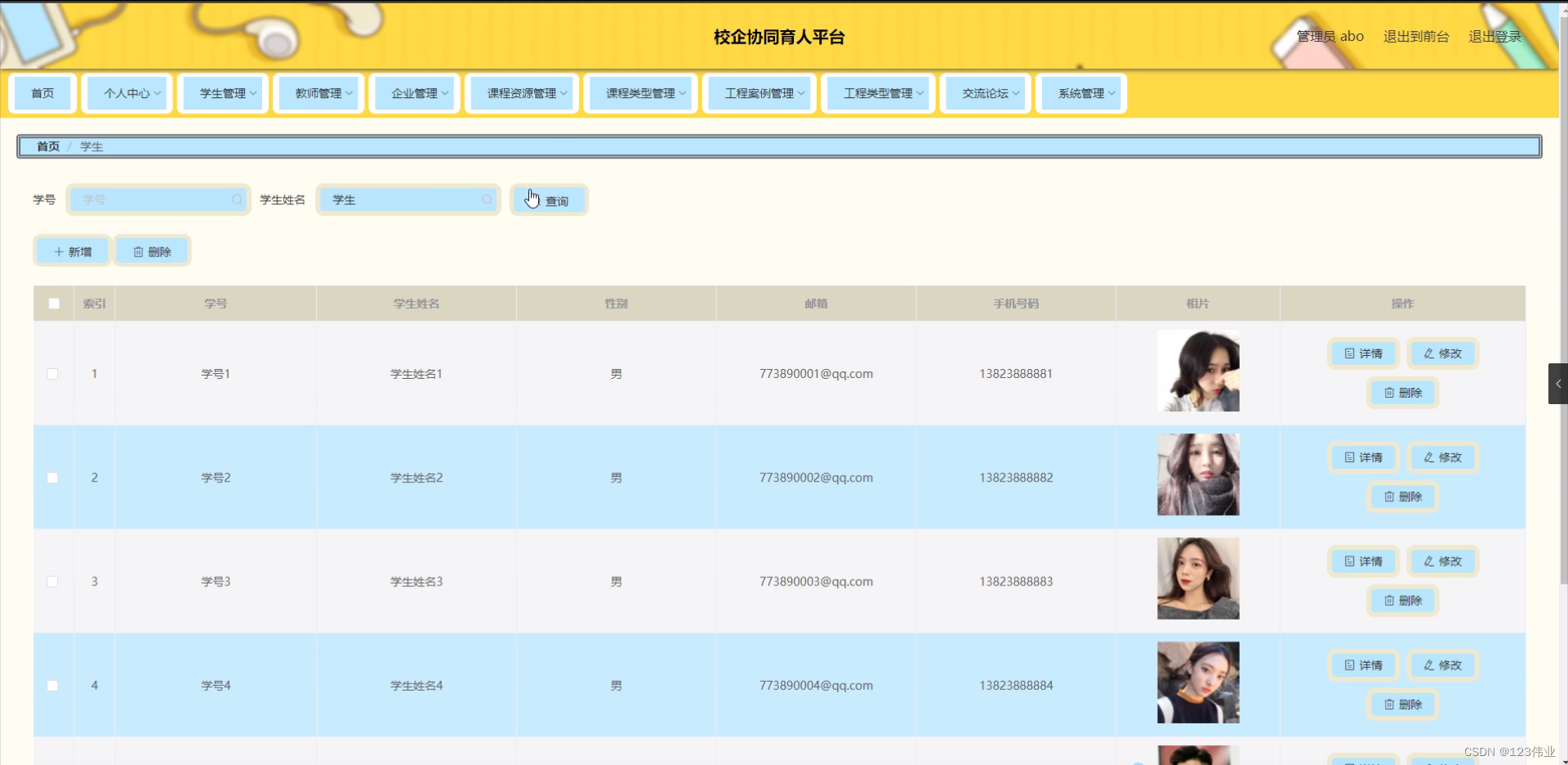The width and height of the screenshot is (1568, 765).
Task: Click the detail icon on row 2's 详情 button
Action: 1348,457
